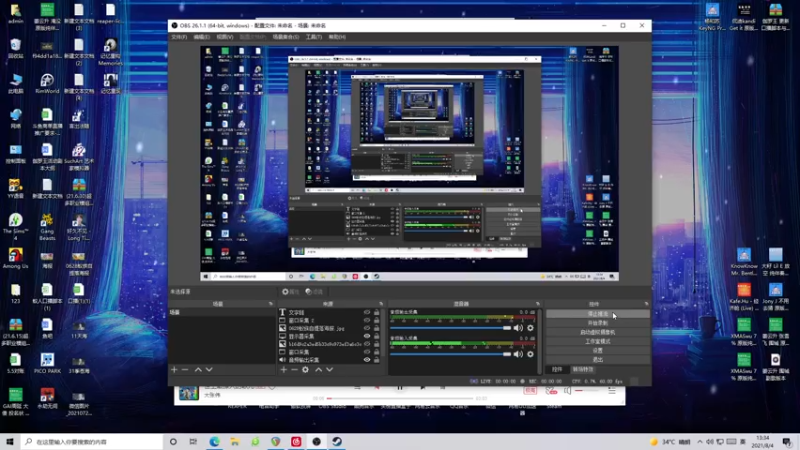Open the 工具(T) menu
The image size is (800, 450).
pyautogui.click(x=313, y=37)
